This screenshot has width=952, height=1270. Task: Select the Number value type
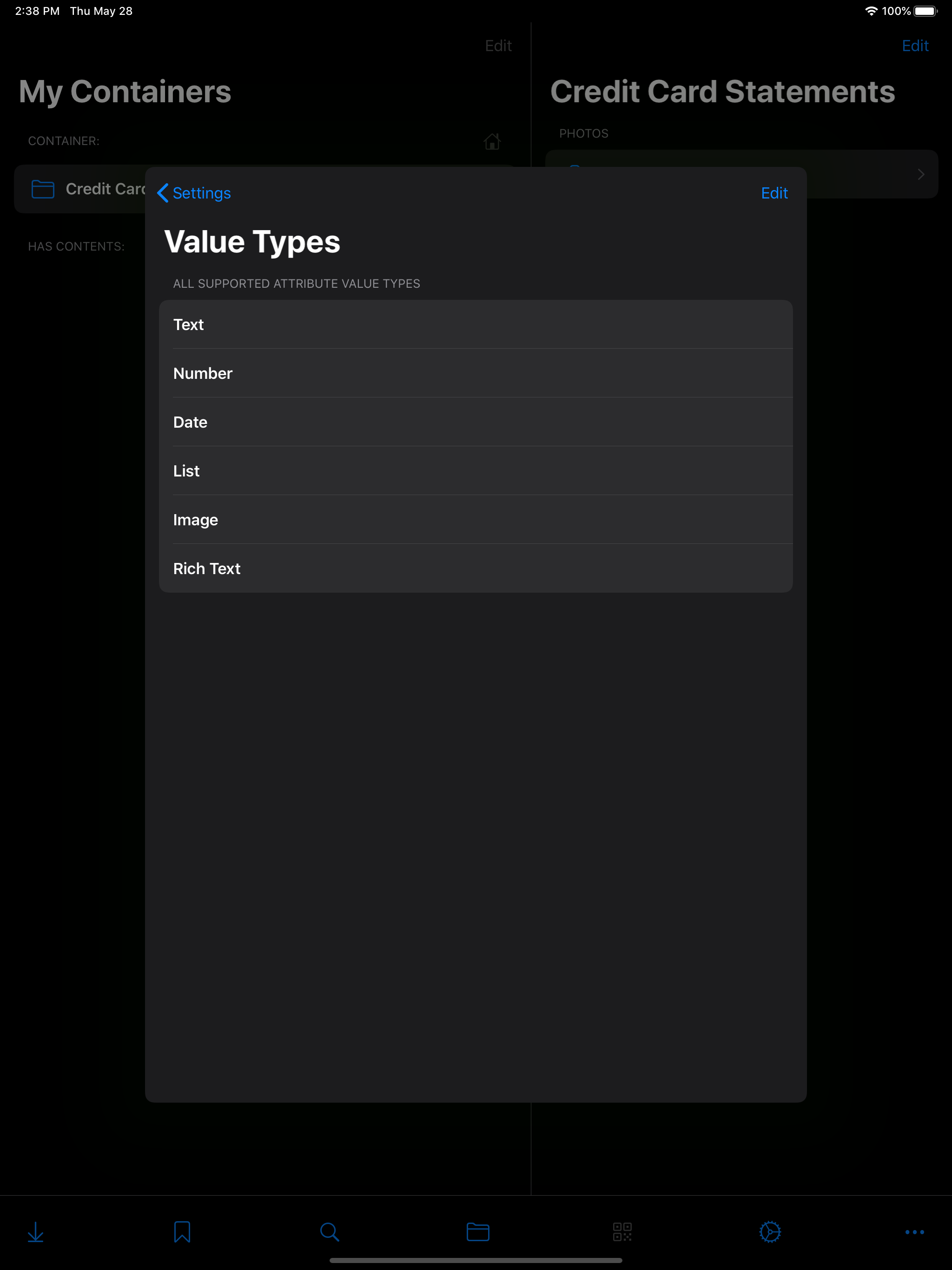[x=476, y=373]
